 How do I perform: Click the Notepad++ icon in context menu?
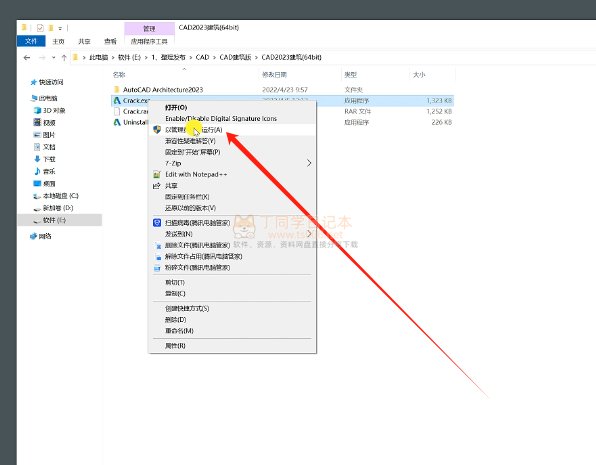tap(157, 175)
